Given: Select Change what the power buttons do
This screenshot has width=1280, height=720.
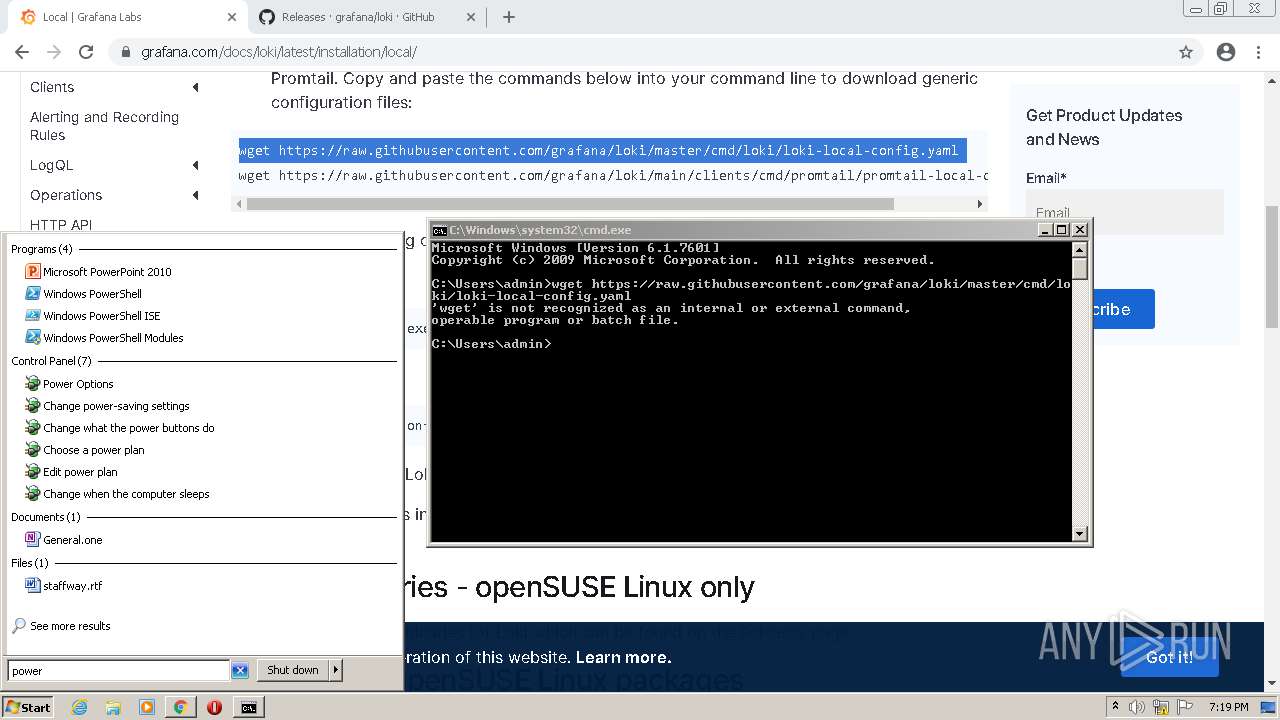Looking at the screenshot, I should [119, 428].
